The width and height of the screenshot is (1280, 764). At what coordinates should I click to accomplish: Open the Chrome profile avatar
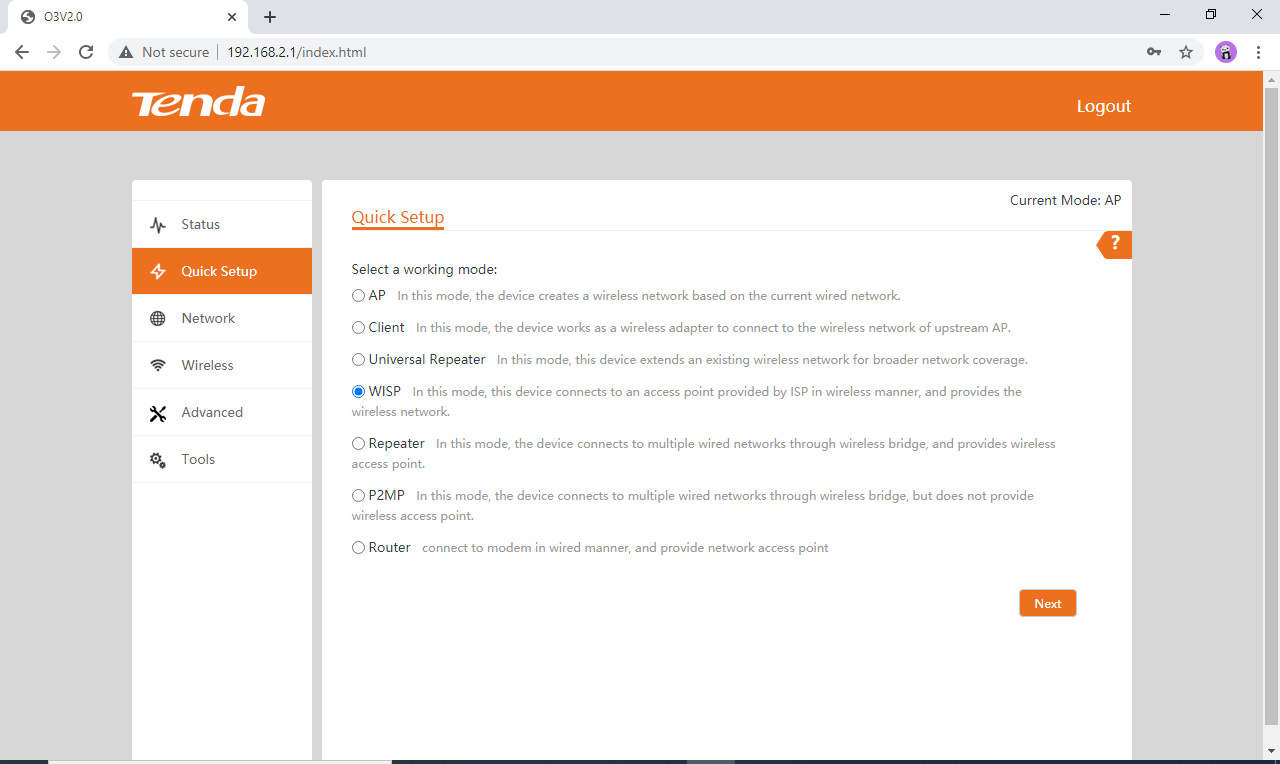coord(1226,52)
